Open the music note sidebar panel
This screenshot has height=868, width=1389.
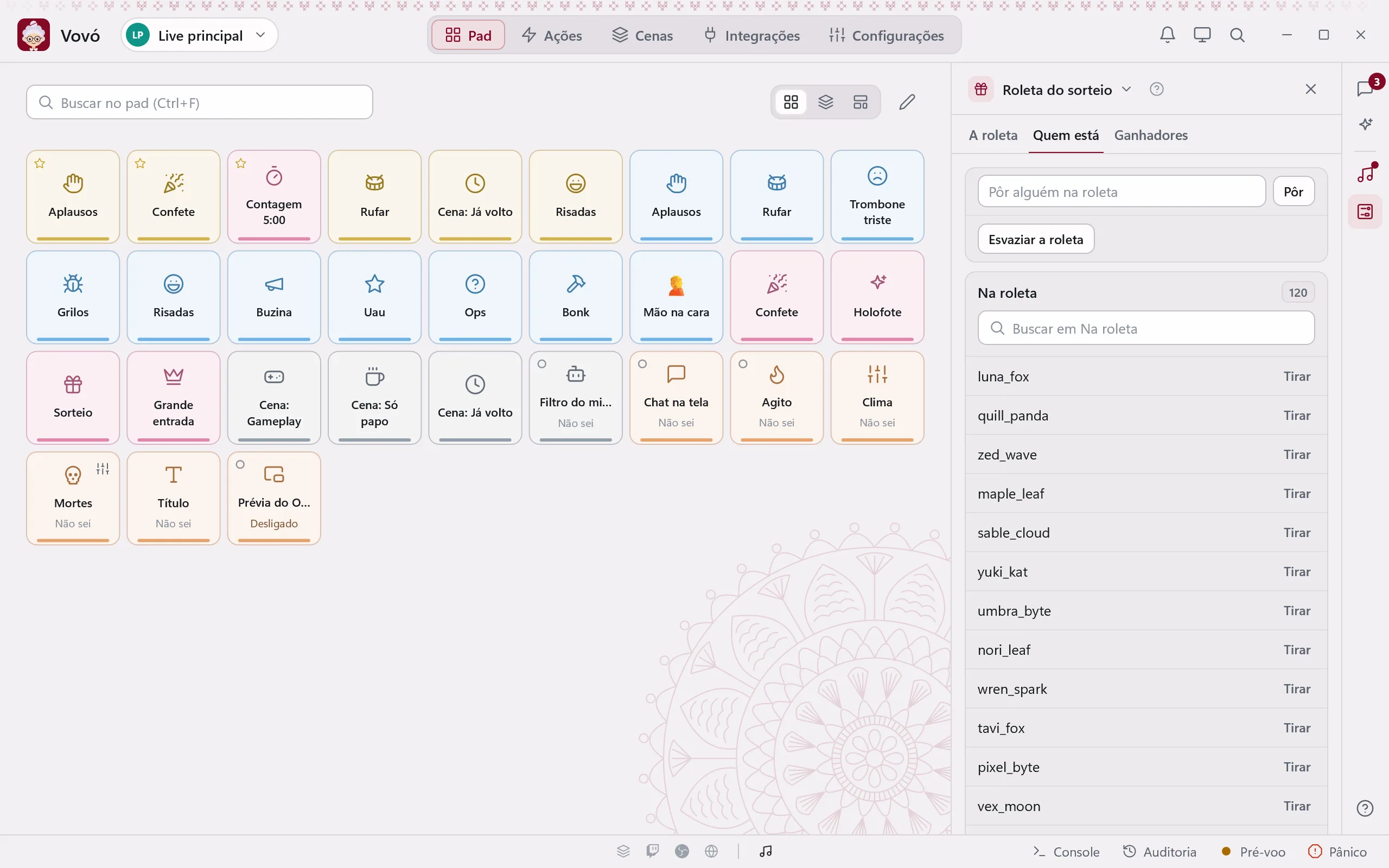pos(1366,173)
